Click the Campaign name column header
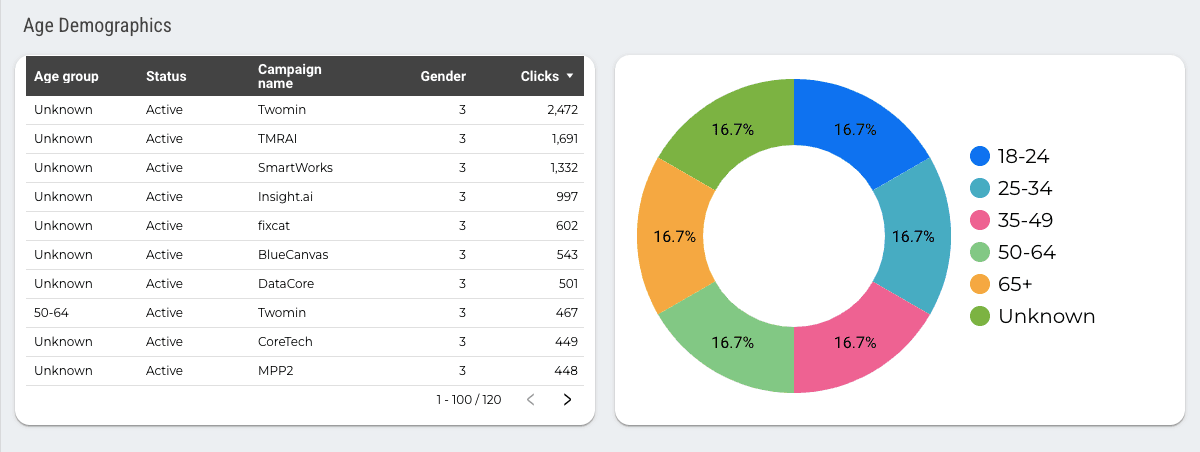Screen dimensions: 1200x452 (x=290, y=76)
